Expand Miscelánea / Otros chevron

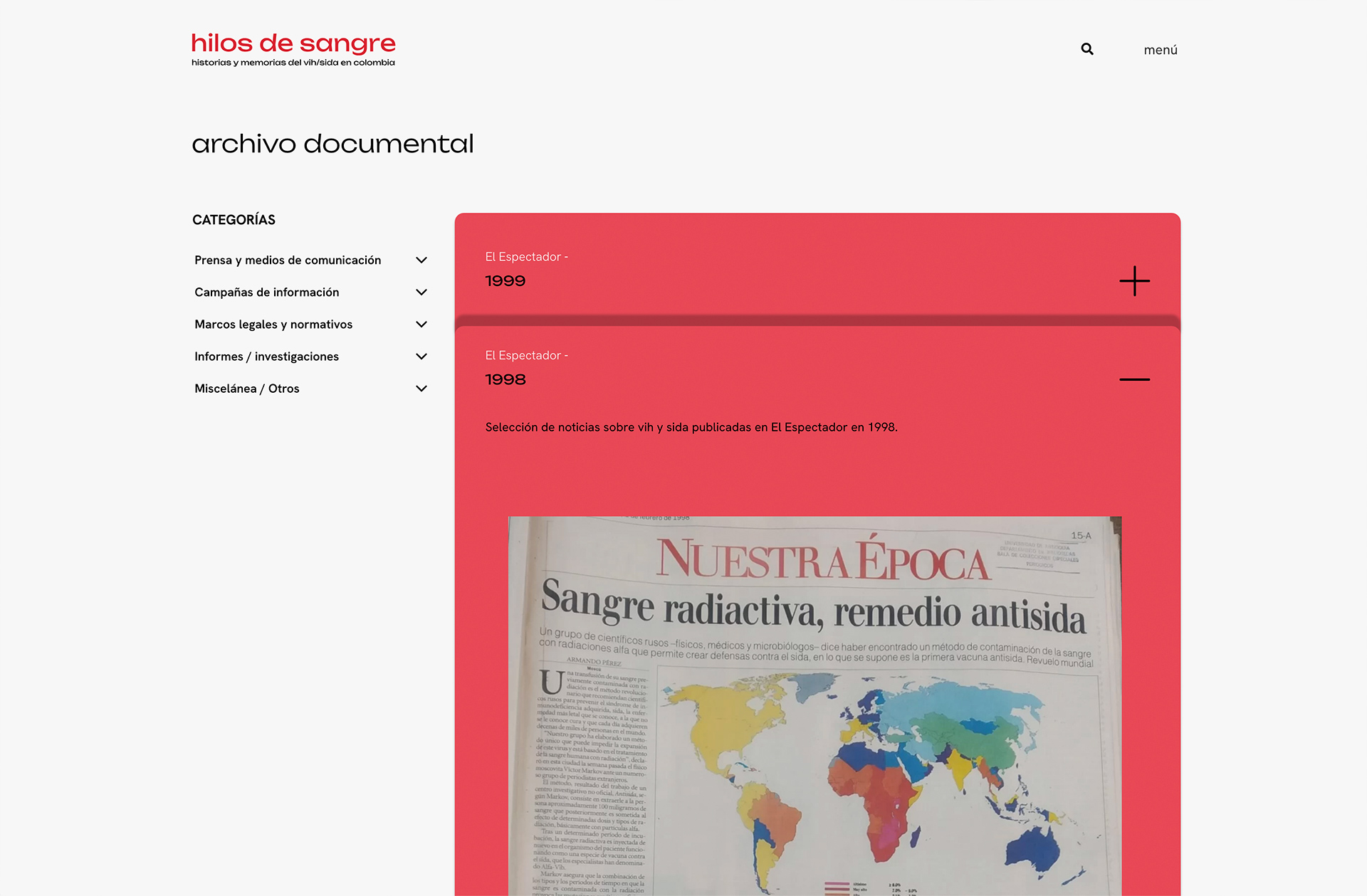421,389
